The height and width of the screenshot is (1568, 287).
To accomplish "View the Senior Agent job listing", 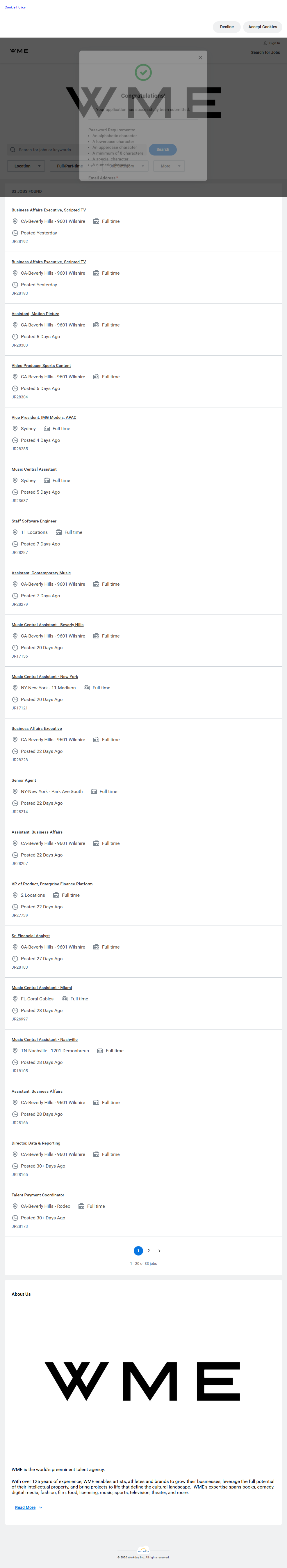I will [24, 780].
